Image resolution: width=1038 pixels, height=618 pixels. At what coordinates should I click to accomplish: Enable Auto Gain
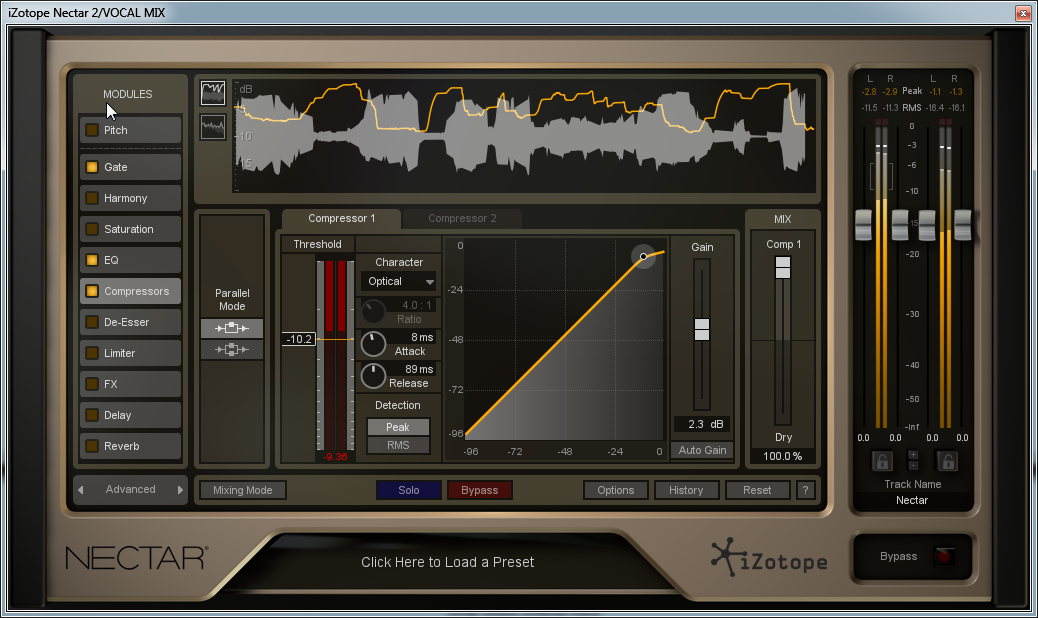tap(702, 450)
